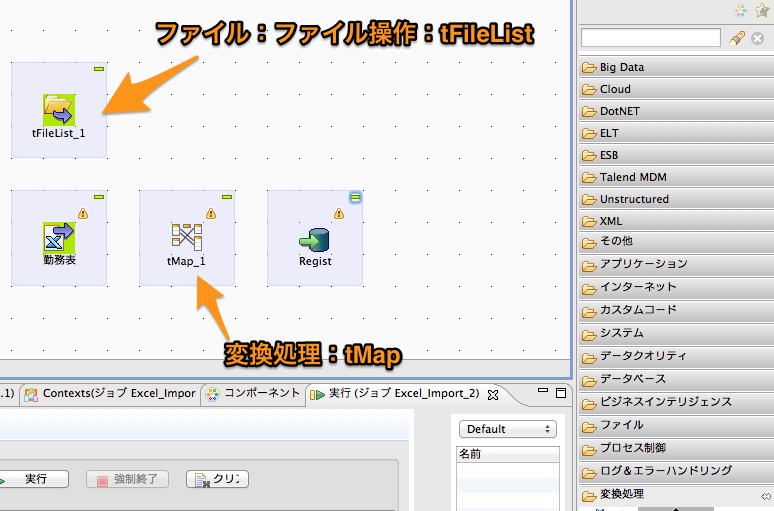This screenshot has width=774, height=511.
Task: Click the palette search field
Action: [x=651, y=38]
